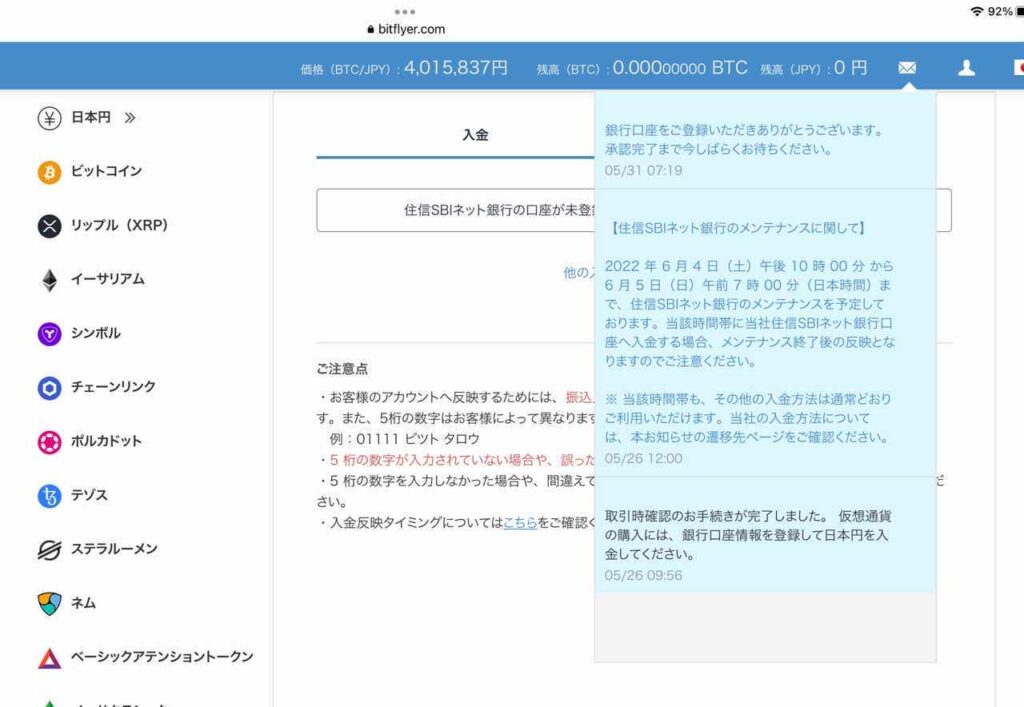Click the NEM shield icon

(x=49, y=604)
